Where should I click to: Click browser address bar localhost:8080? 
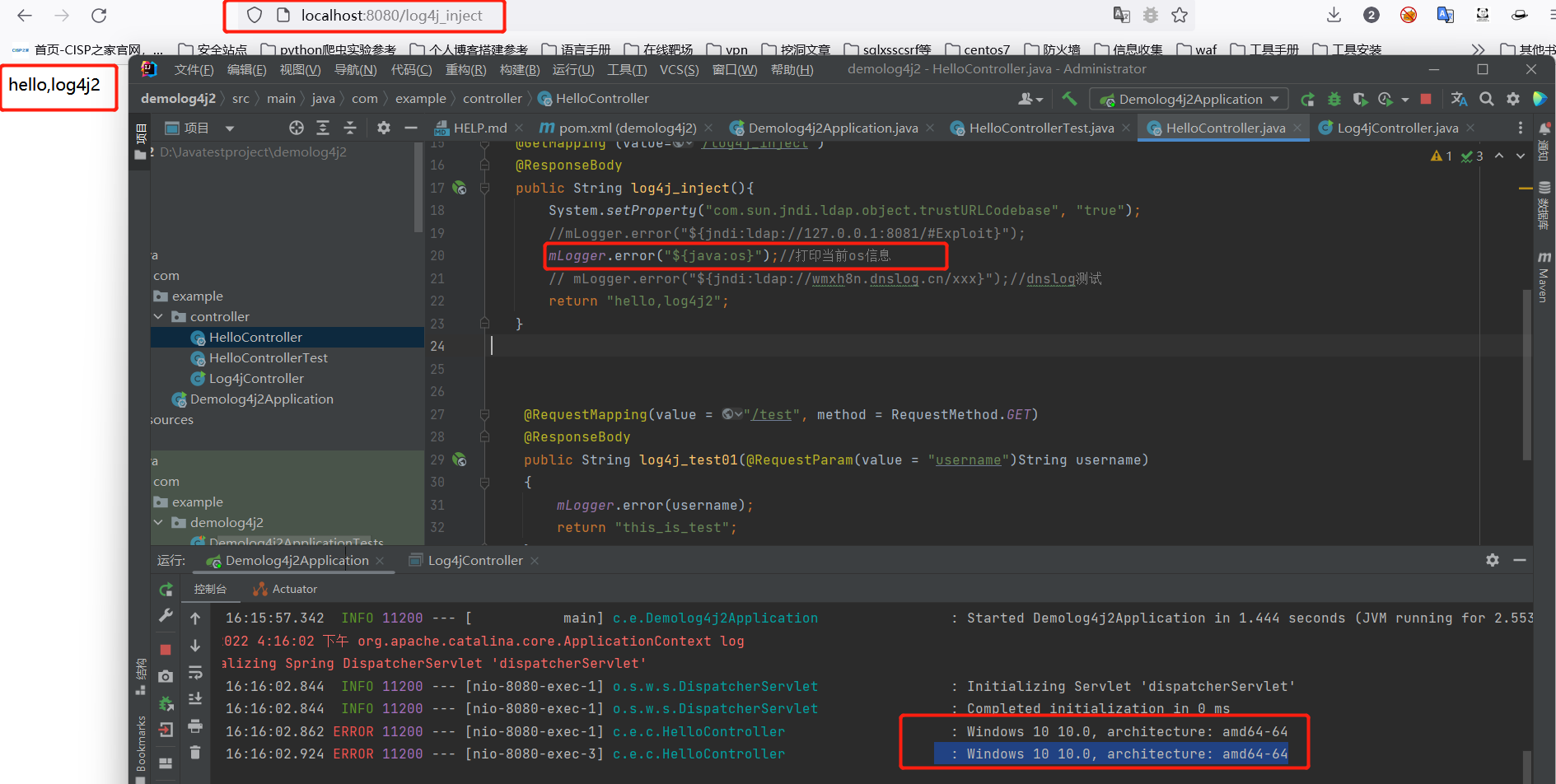pos(390,15)
